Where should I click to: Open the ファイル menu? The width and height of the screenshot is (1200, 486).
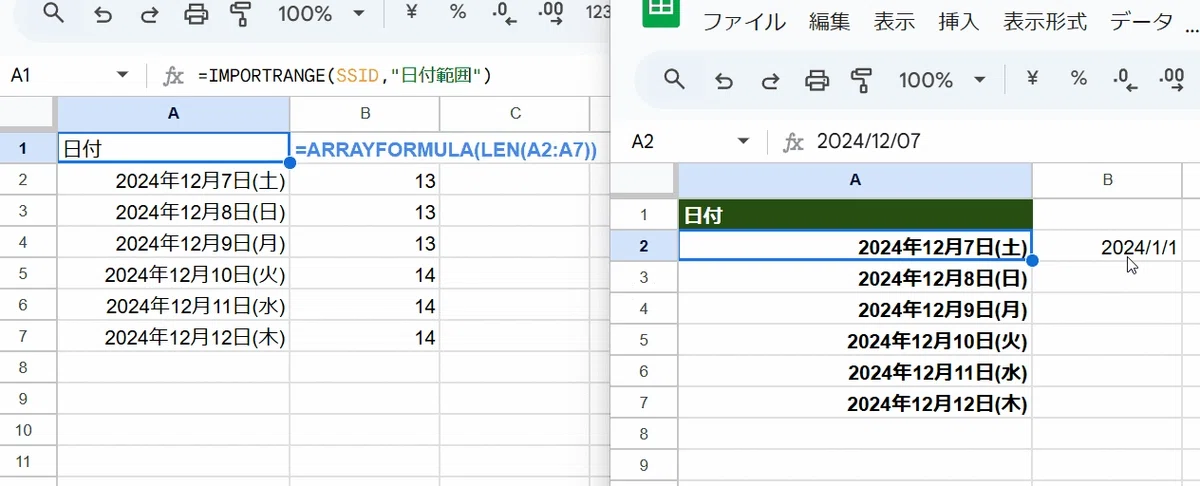tap(744, 22)
